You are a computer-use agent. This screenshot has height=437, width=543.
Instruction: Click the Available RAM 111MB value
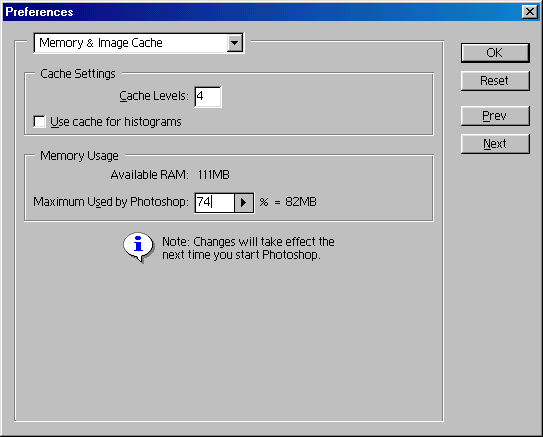pyautogui.click(x=214, y=175)
